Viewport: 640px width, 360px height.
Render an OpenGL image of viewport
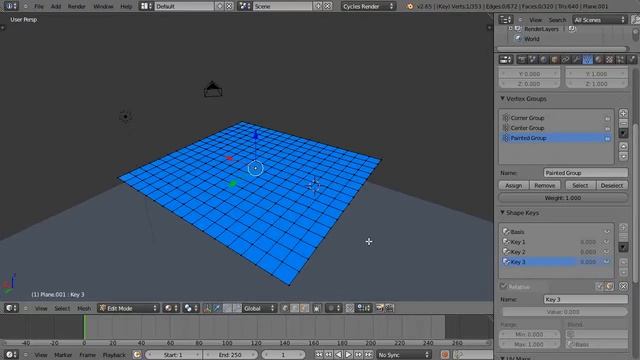pyautogui.click(x=380, y=308)
